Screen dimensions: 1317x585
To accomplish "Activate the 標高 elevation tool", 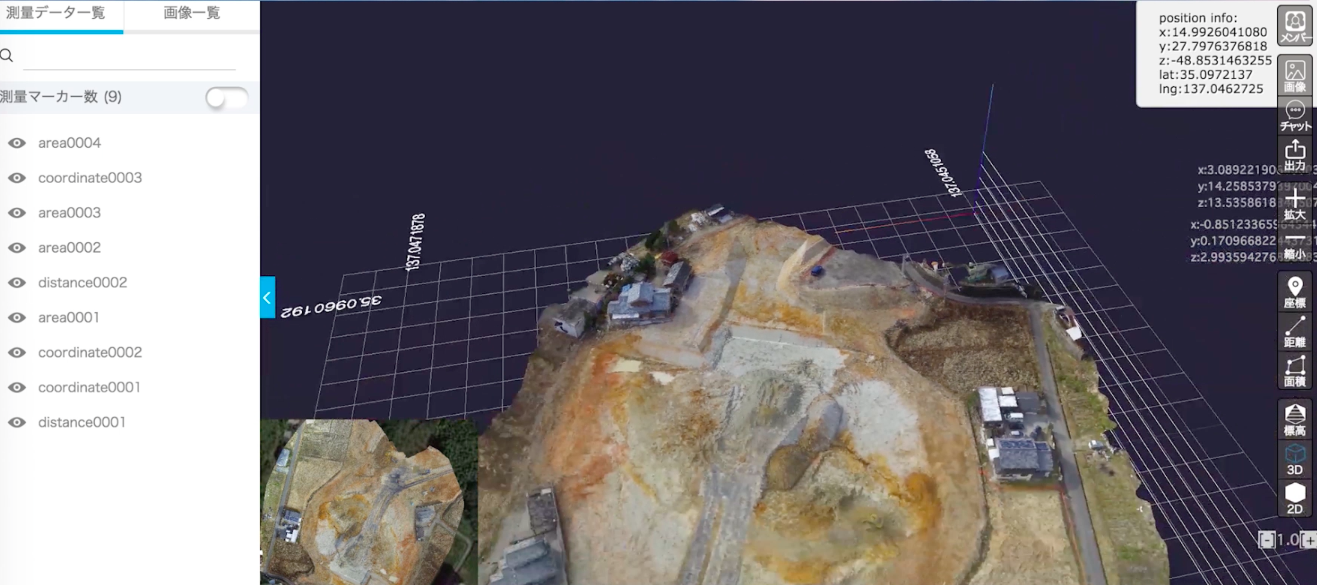I will pos(1295,419).
